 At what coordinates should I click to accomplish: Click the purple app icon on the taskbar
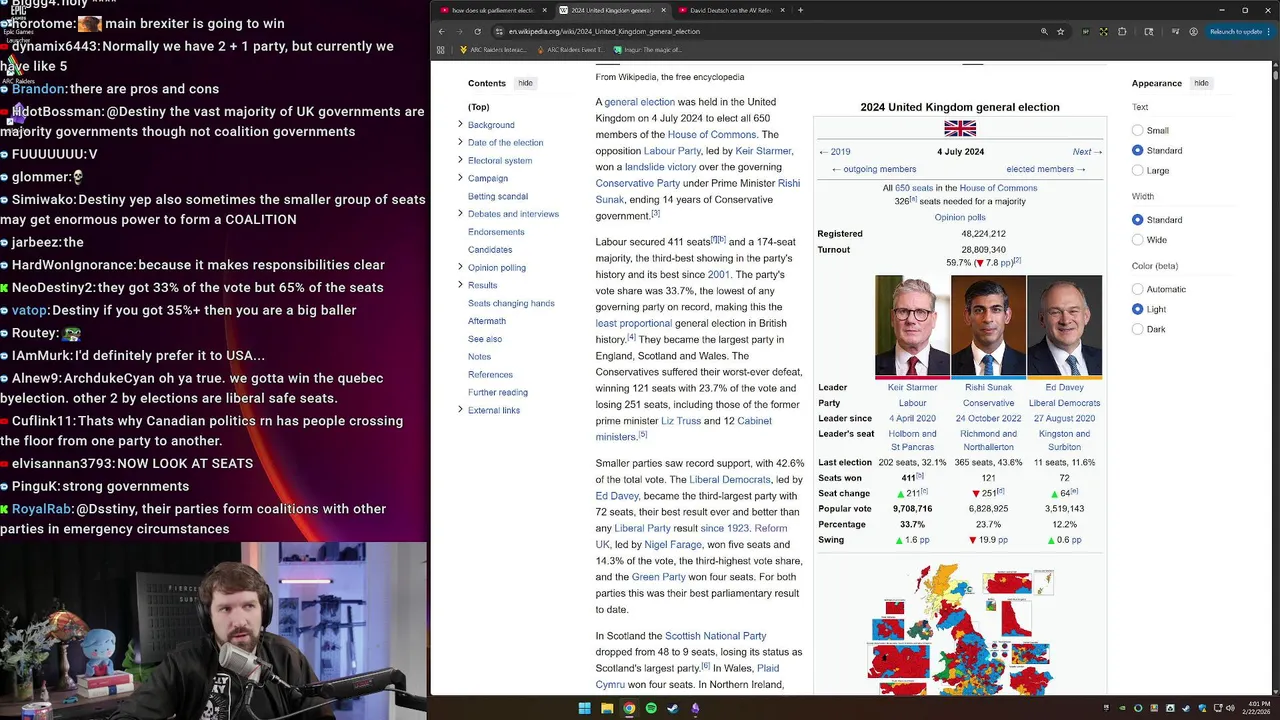[695, 708]
